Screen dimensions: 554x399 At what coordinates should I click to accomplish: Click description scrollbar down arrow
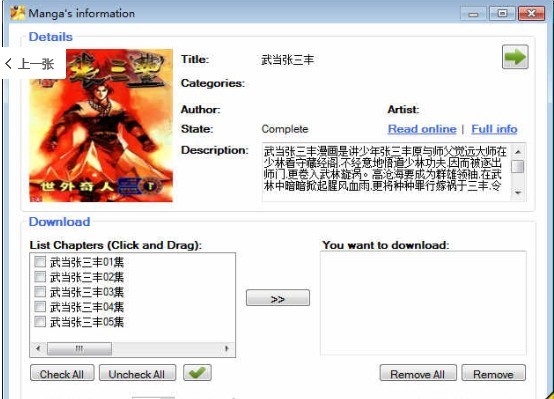(518, 193)
